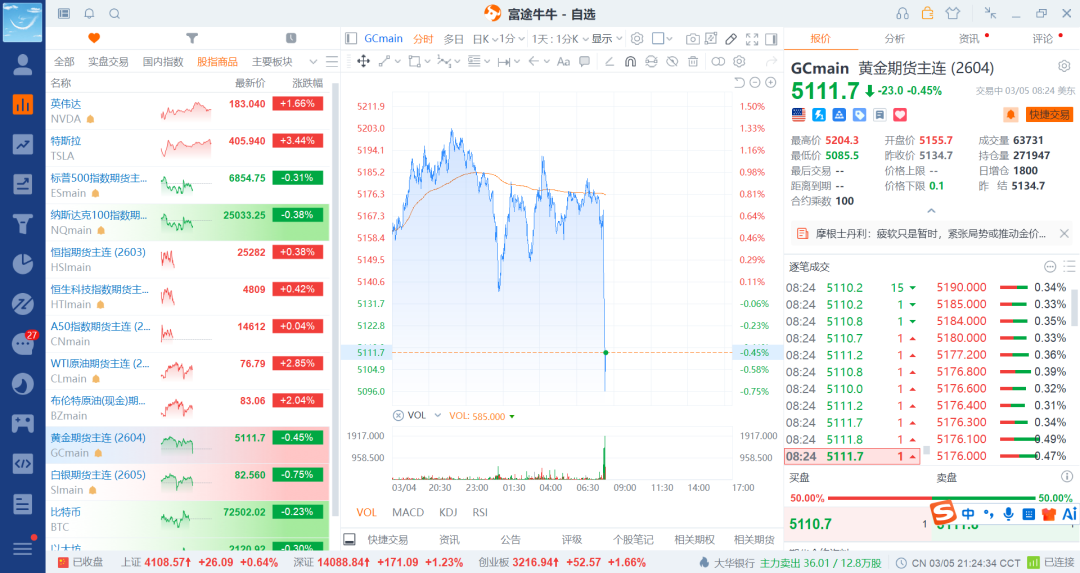Open the code bracket sidebar icon

23,463
